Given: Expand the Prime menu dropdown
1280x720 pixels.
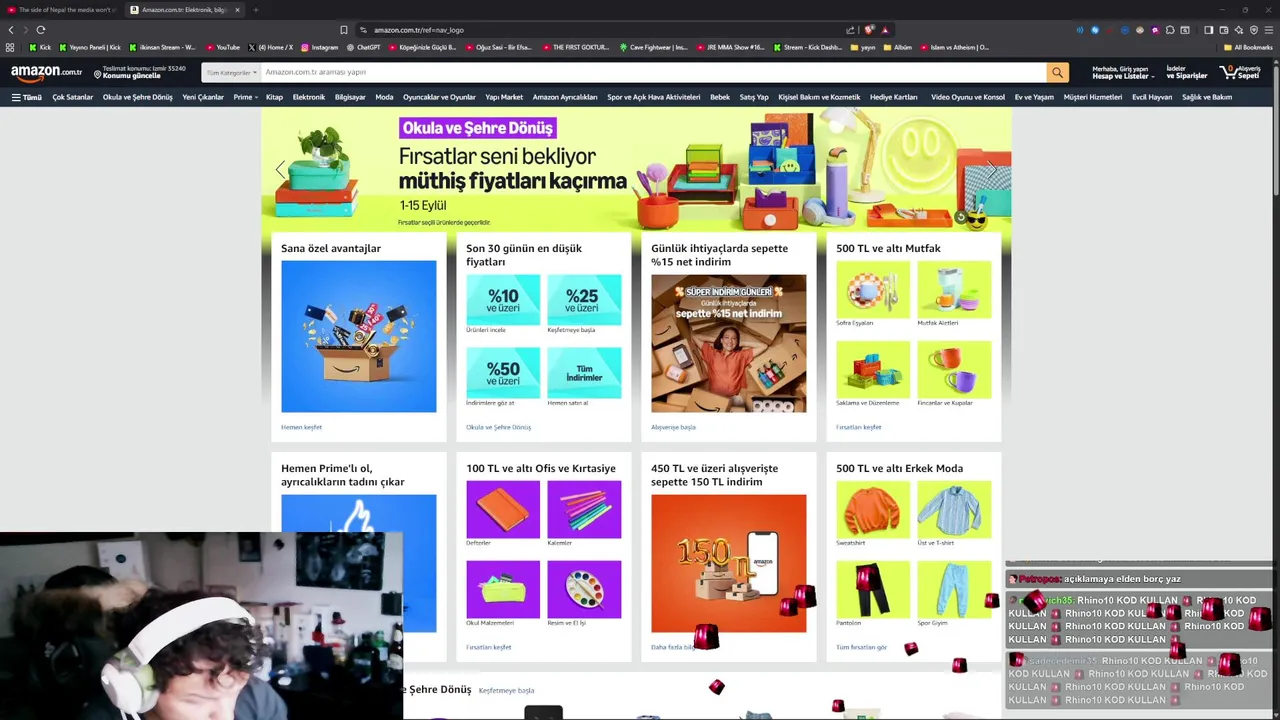Looking at the screenshot, I should pyautogui.click(x=245, y=97).
